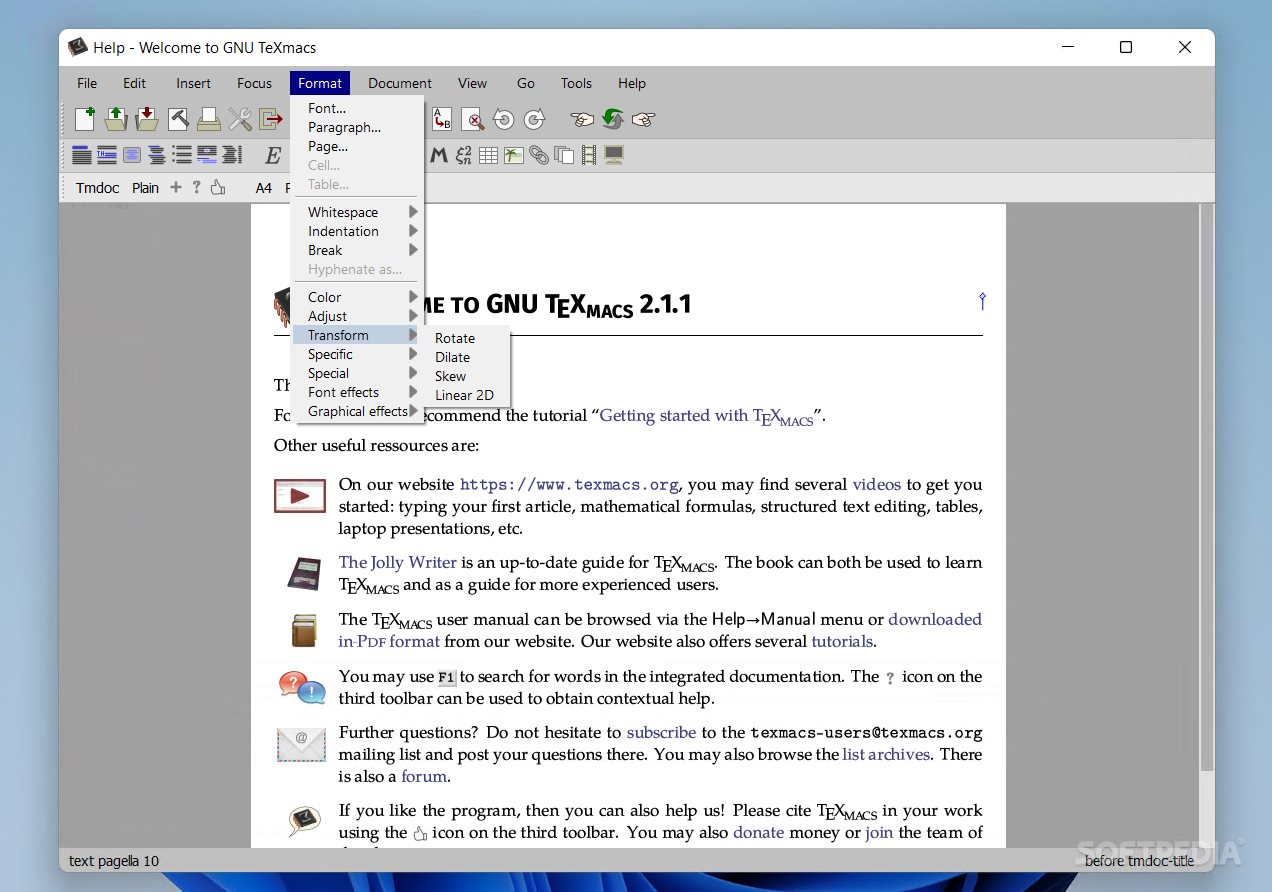Click the magnifier with red X icon
The height and width of the screenshot is (892, 1272).
473,119
